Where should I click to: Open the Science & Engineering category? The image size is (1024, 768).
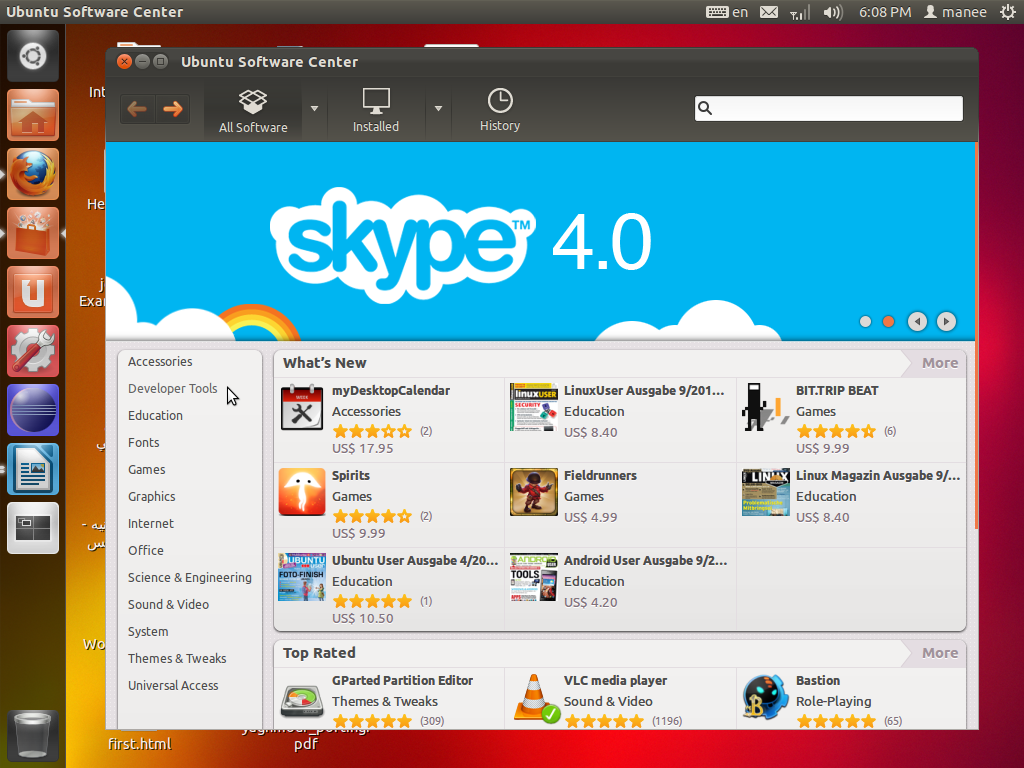point(189,577)
